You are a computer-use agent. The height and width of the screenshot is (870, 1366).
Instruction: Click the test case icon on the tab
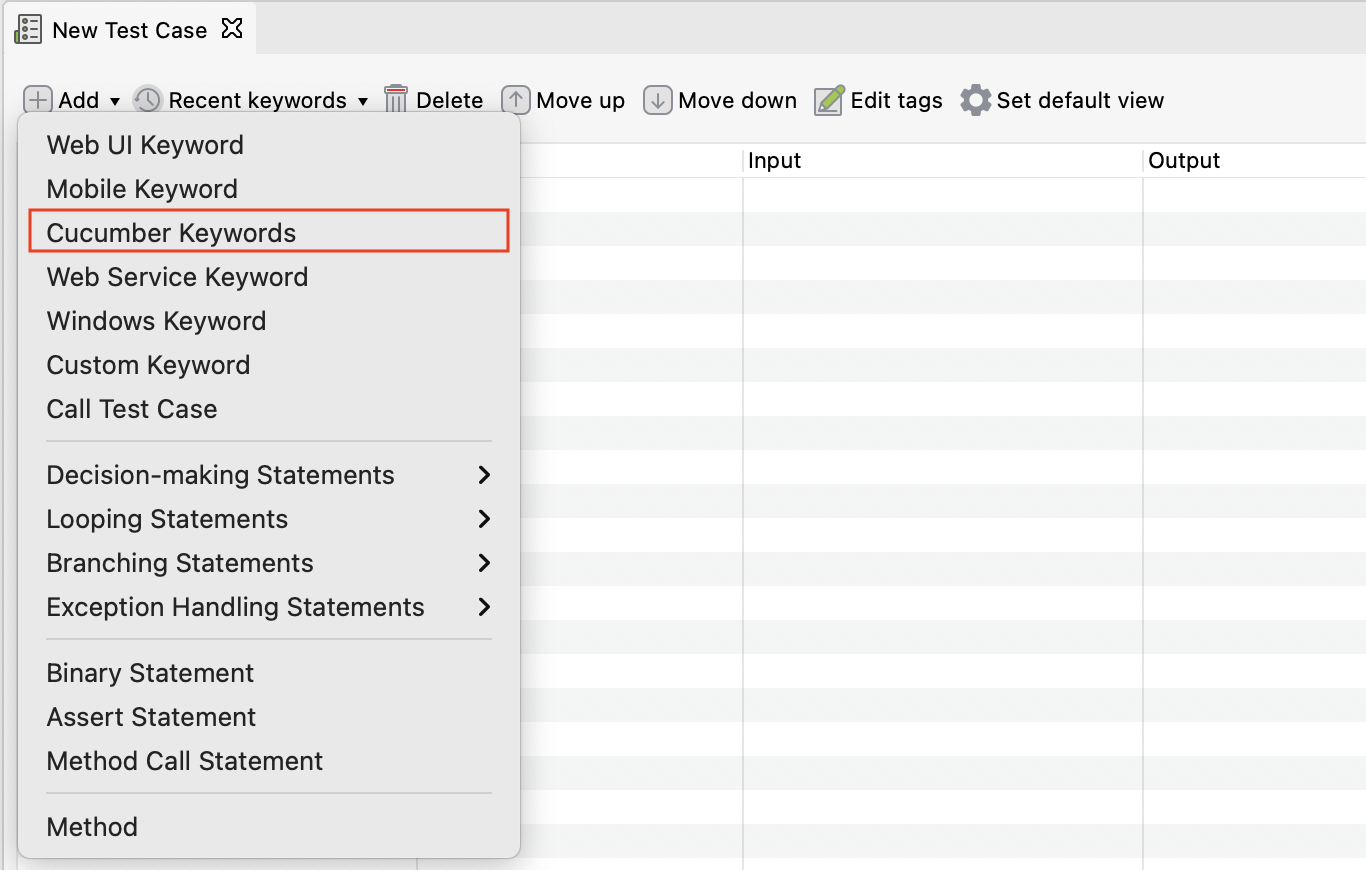[x=28, y=29]
